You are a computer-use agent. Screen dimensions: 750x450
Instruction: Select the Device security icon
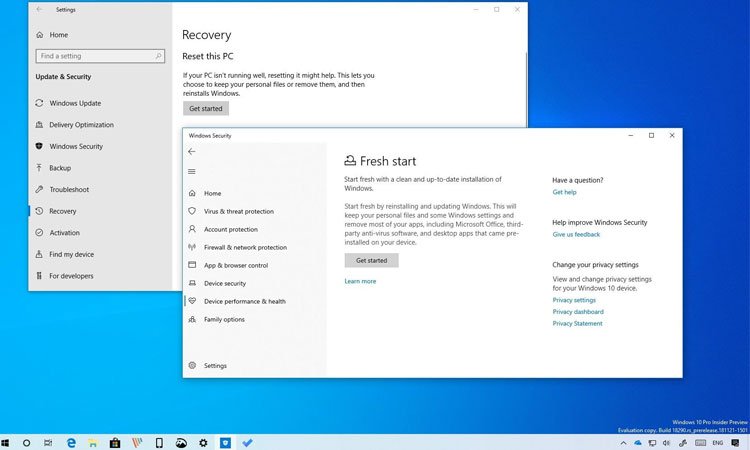click(192, 283)
